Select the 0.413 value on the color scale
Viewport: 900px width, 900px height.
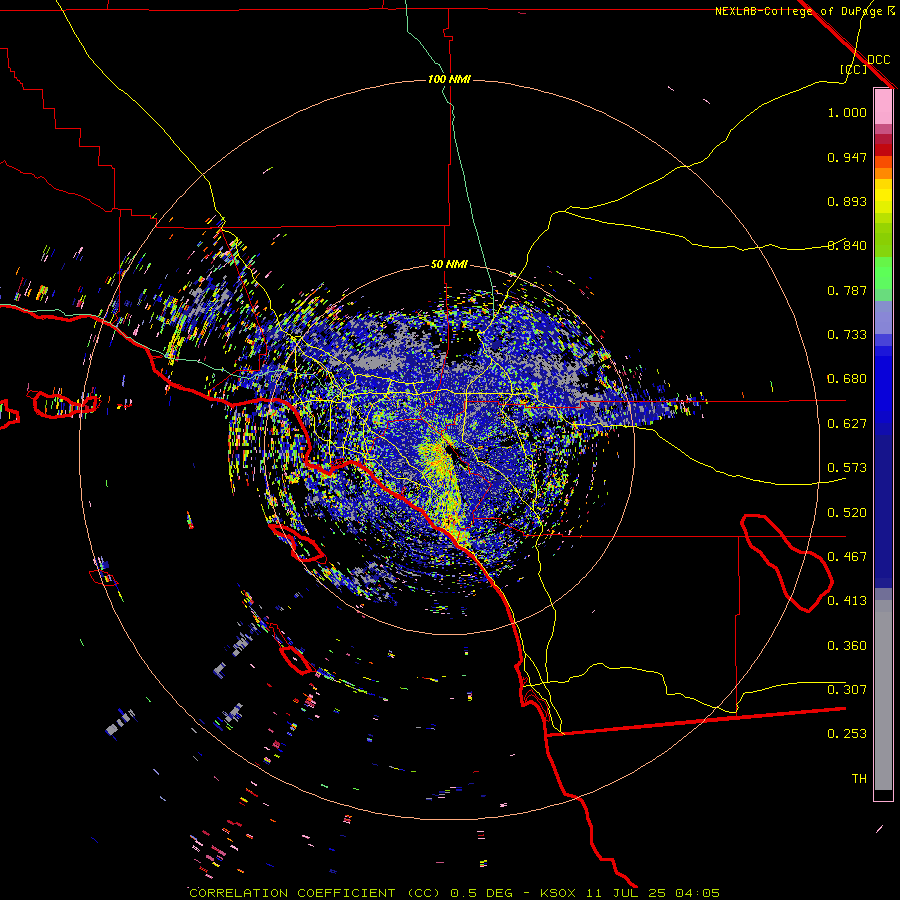[847, 601]
